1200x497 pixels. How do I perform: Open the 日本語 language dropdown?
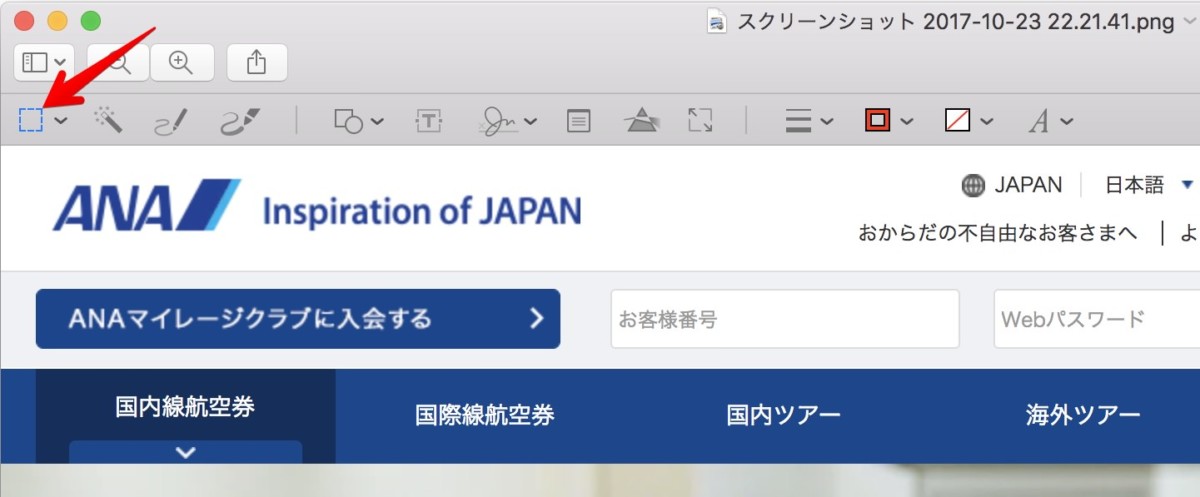point(1149,185)
